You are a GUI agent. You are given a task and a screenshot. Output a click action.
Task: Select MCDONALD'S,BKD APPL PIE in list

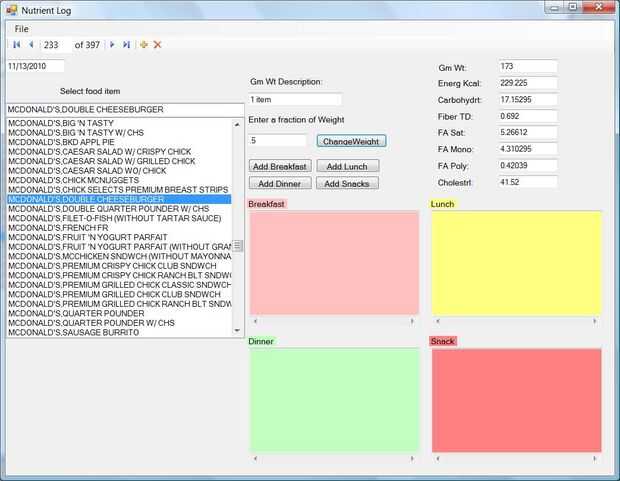tap(119, 142)
